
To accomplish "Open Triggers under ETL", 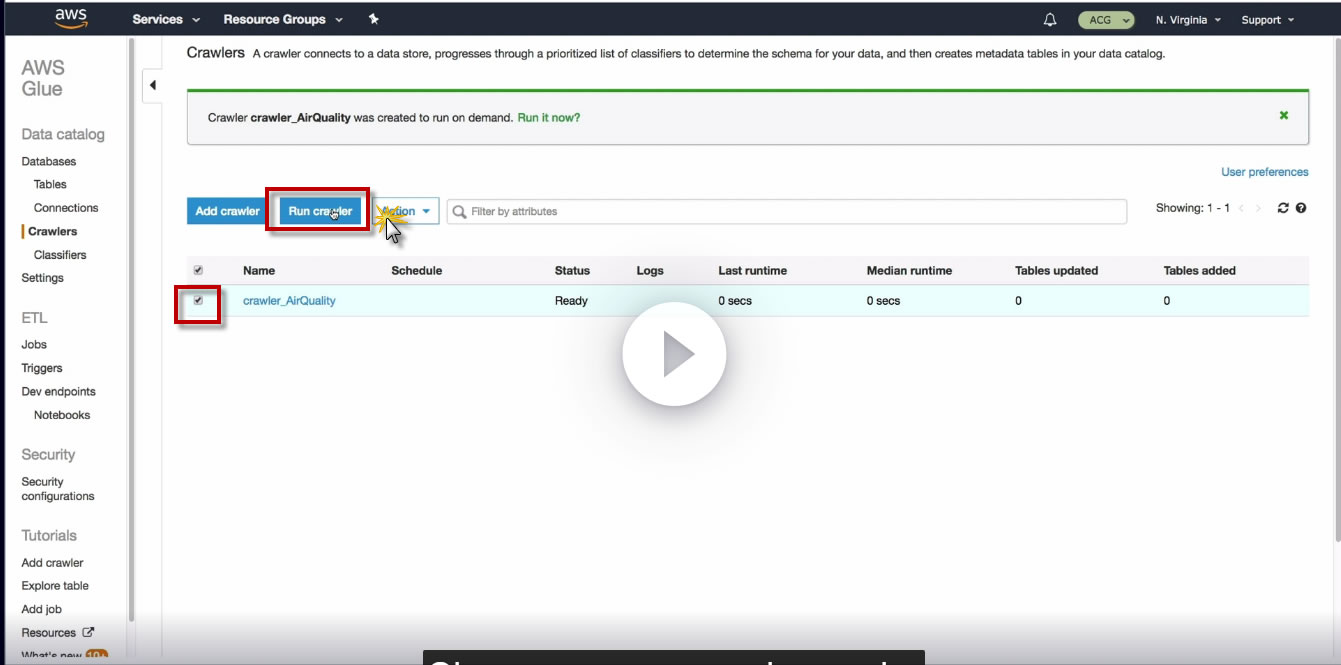I will coord(42,368).
